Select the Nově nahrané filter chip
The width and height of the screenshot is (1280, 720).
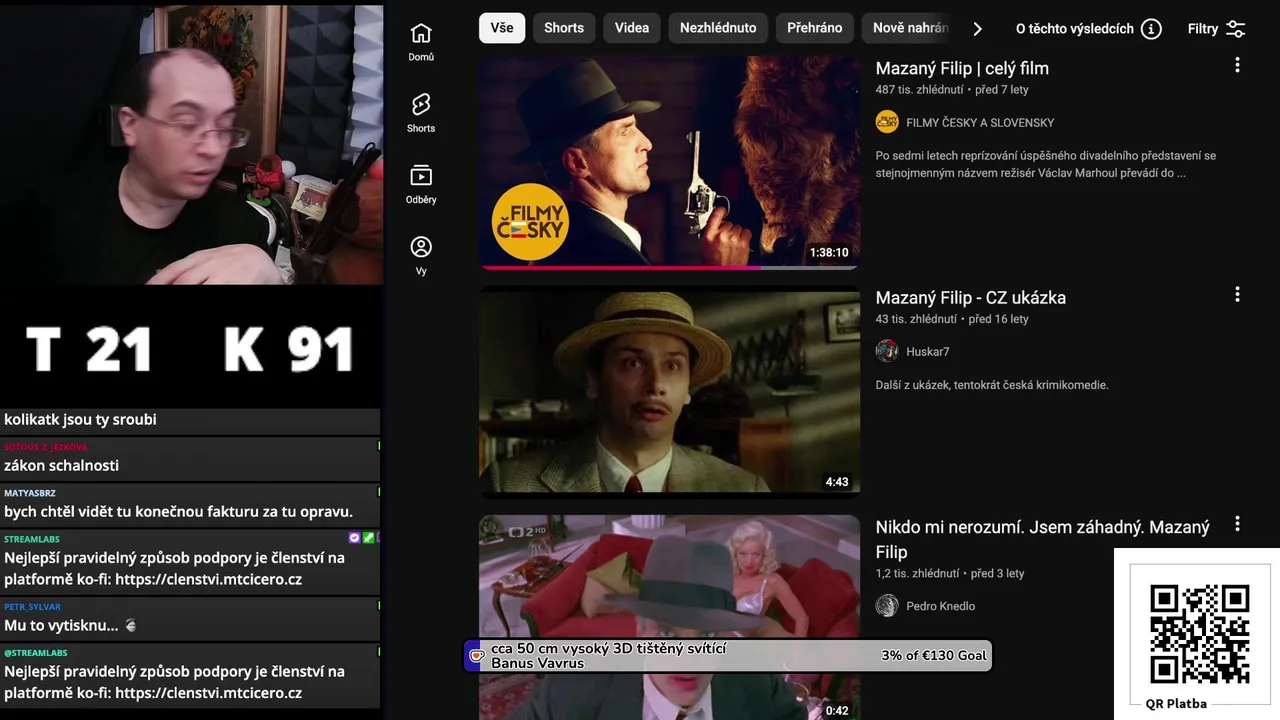pos(906,28)
